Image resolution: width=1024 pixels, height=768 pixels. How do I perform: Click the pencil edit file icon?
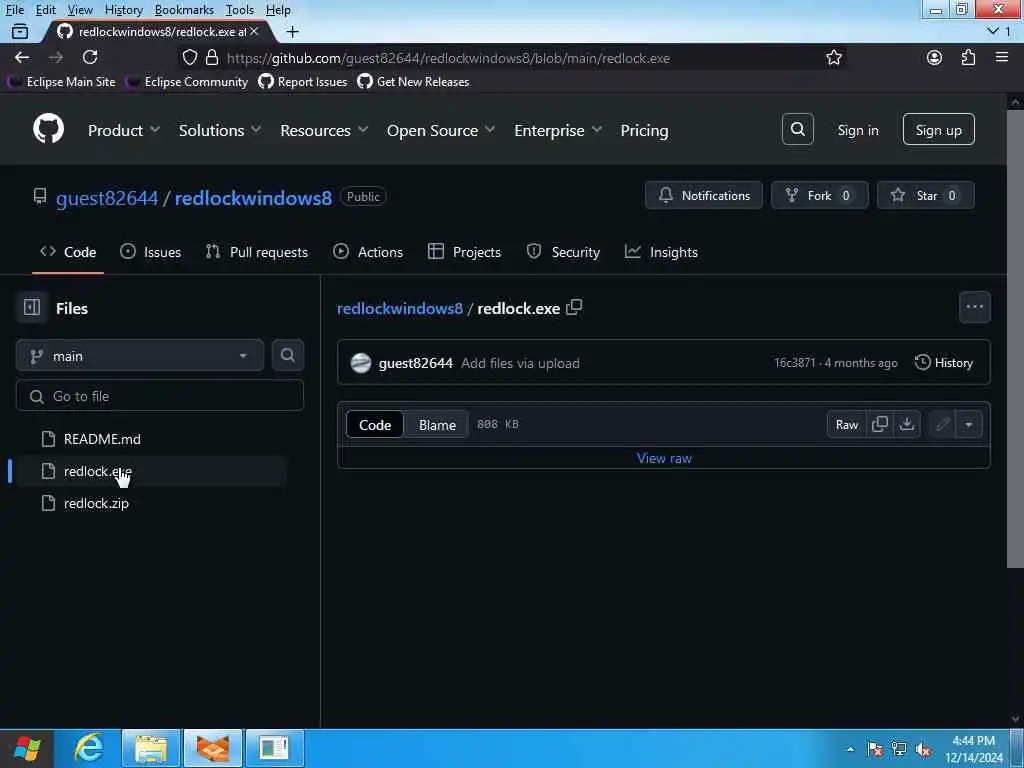[x=942, y=424]
